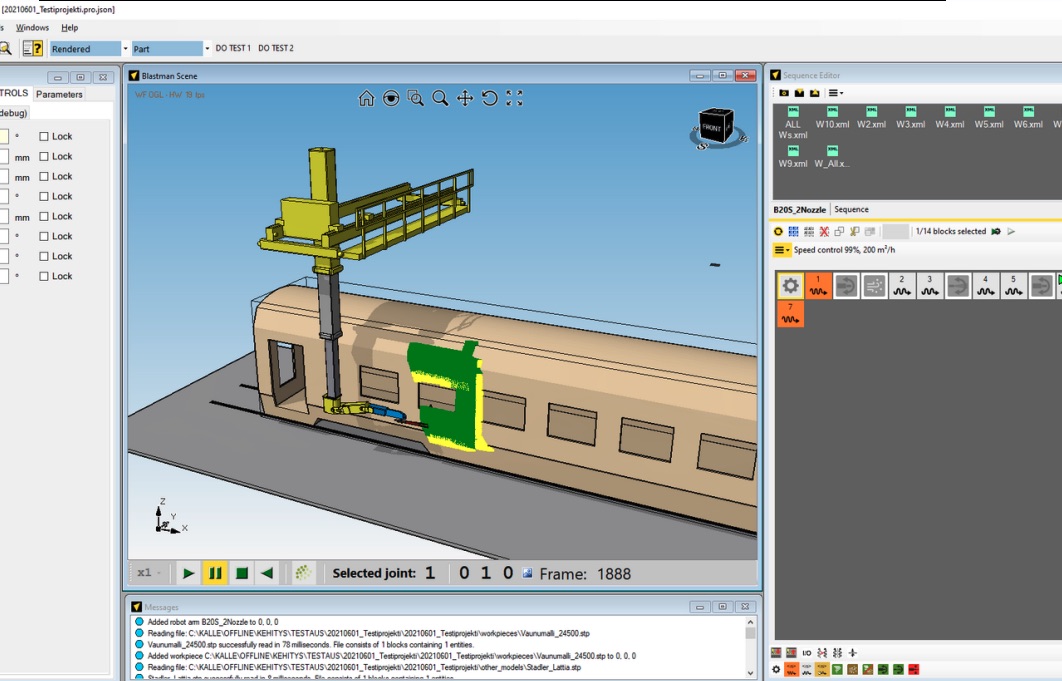
Task: Check the fourth Lock checkbox
Action: pos(44,197)
